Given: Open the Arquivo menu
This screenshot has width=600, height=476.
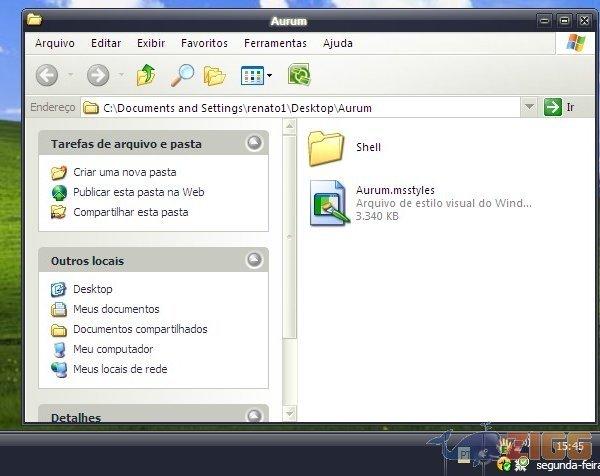Looking at the screenshot, I should pos(55,43).
